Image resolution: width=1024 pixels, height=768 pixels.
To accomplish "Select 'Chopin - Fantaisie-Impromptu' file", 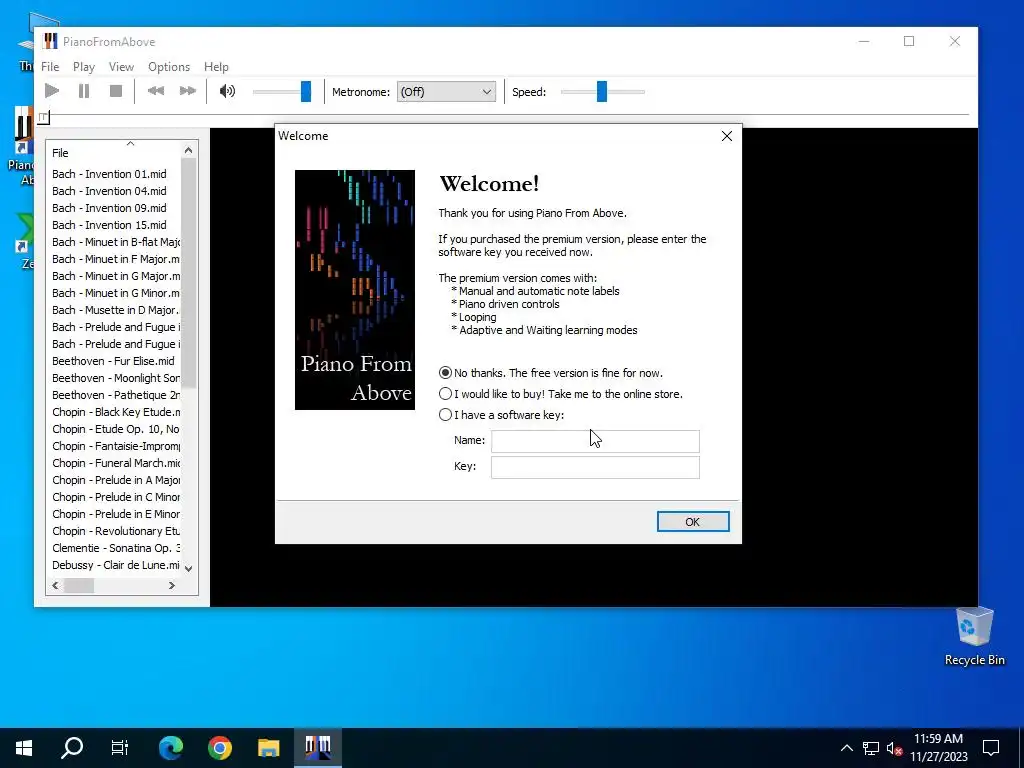I will (116, 445).
